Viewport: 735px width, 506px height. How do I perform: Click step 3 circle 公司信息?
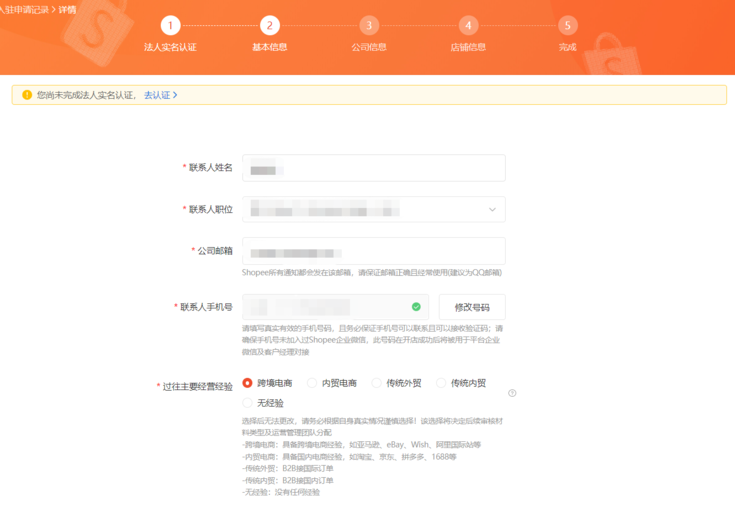point(369,25)
